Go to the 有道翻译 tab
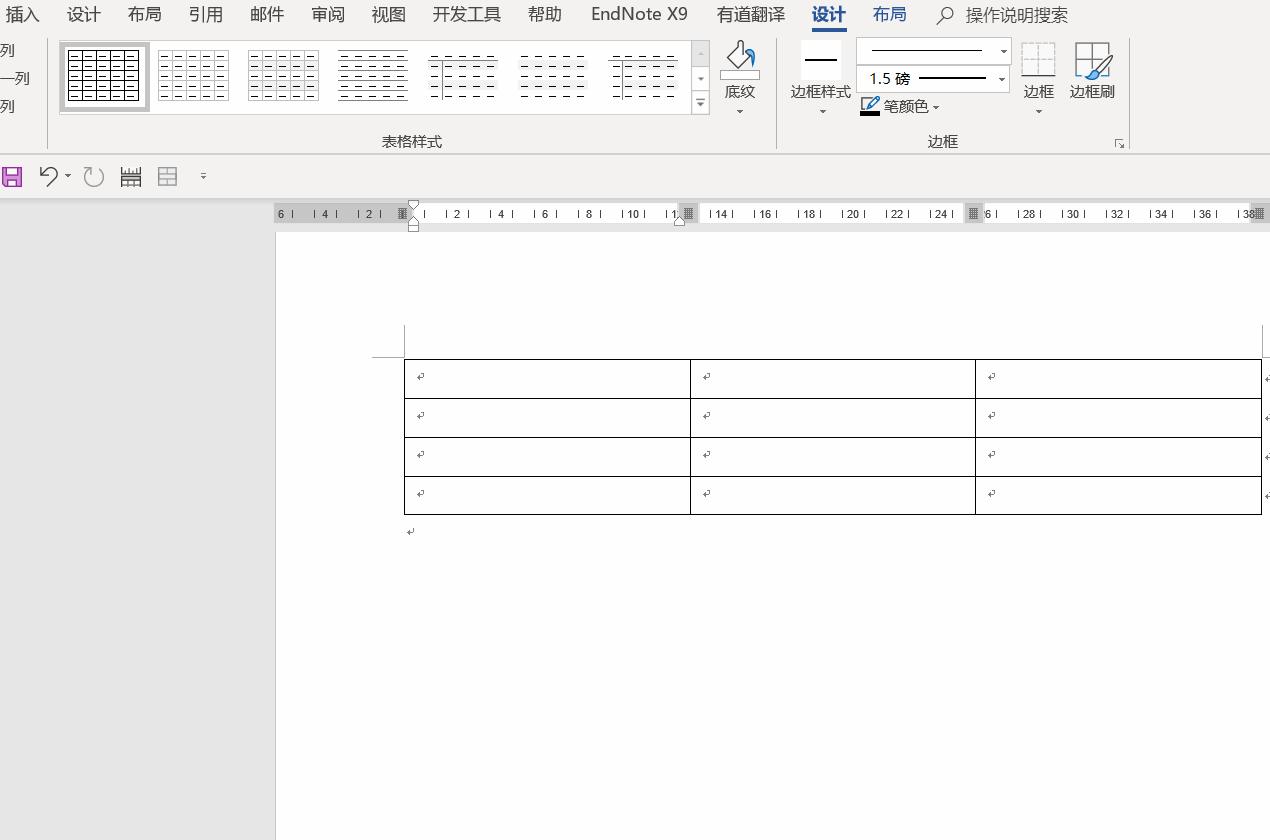 750,15
